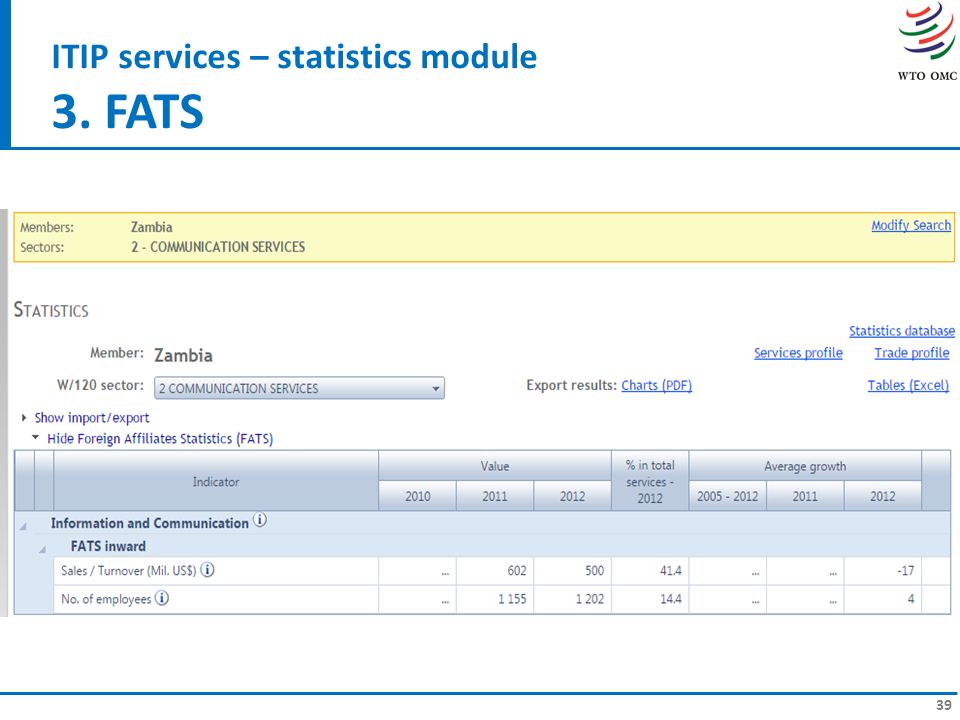
Task: Click the 2 - COMMUNICATION SERVICES sector text
Action: coord(218,247)
